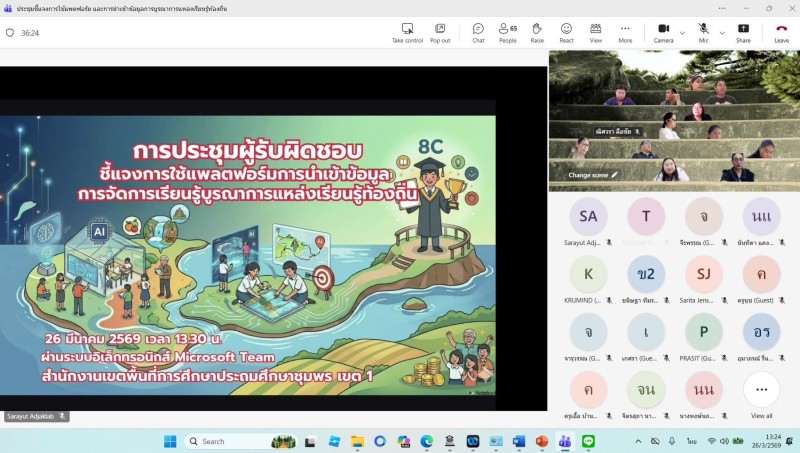
Task: Click Change scene in Together mode
Action: pyautogui.click(x=593, y=175)
